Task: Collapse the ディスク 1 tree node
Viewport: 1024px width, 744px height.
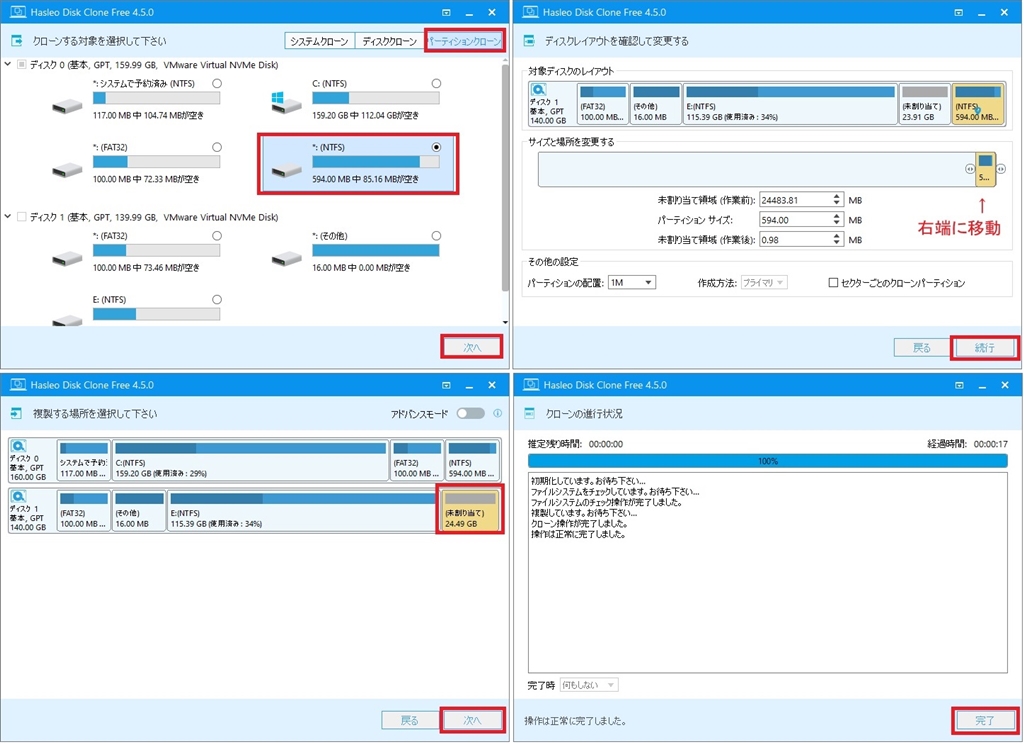Action: [7, 217]
